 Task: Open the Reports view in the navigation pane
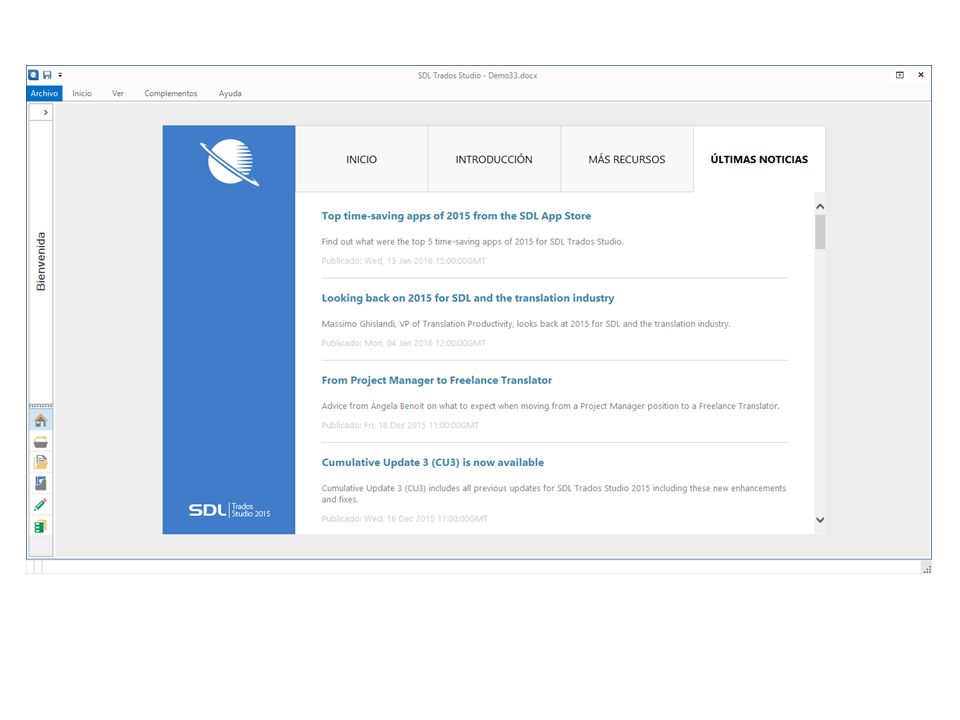point(40,484)
